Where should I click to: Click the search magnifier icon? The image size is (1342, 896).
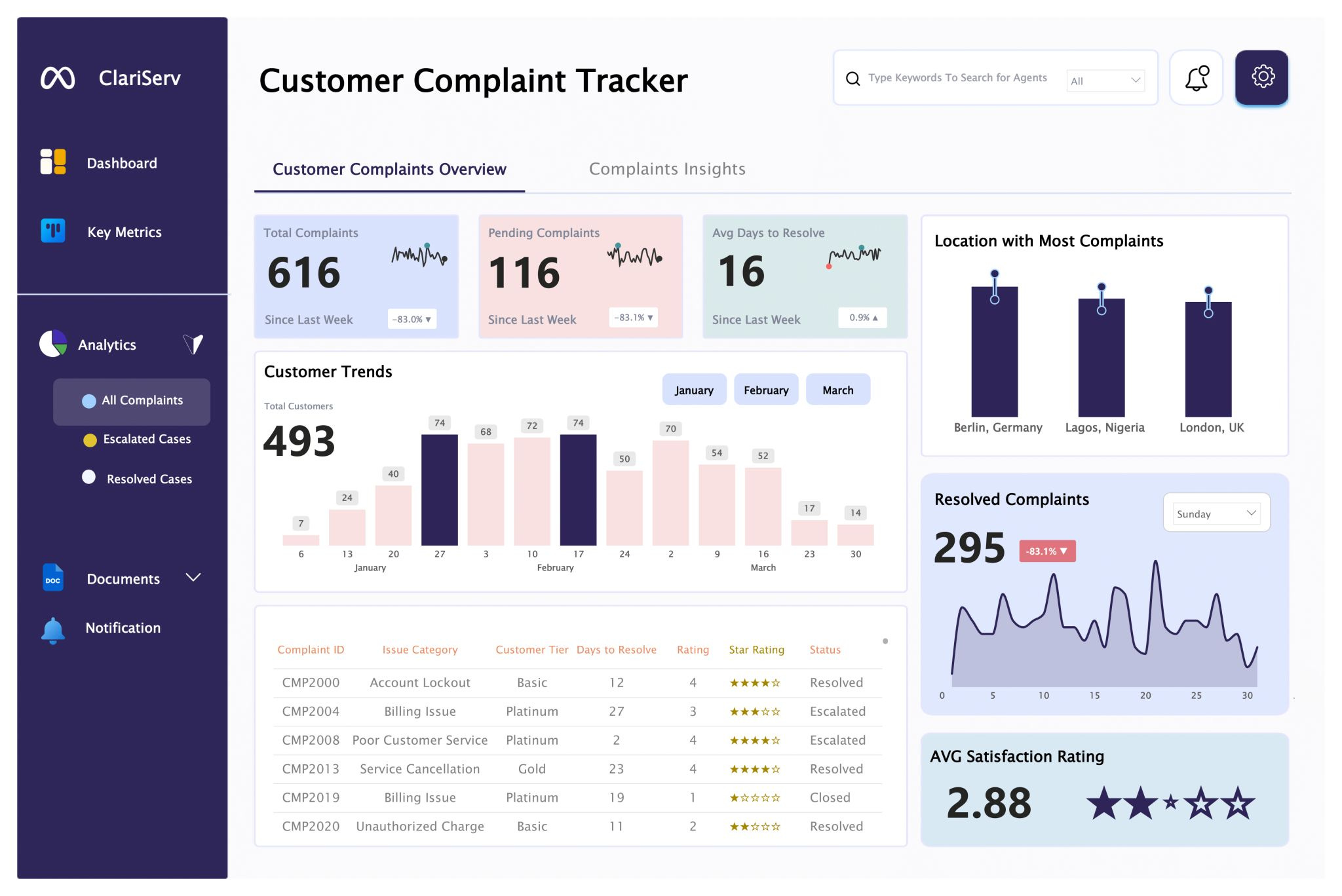(x=853, y=79)
